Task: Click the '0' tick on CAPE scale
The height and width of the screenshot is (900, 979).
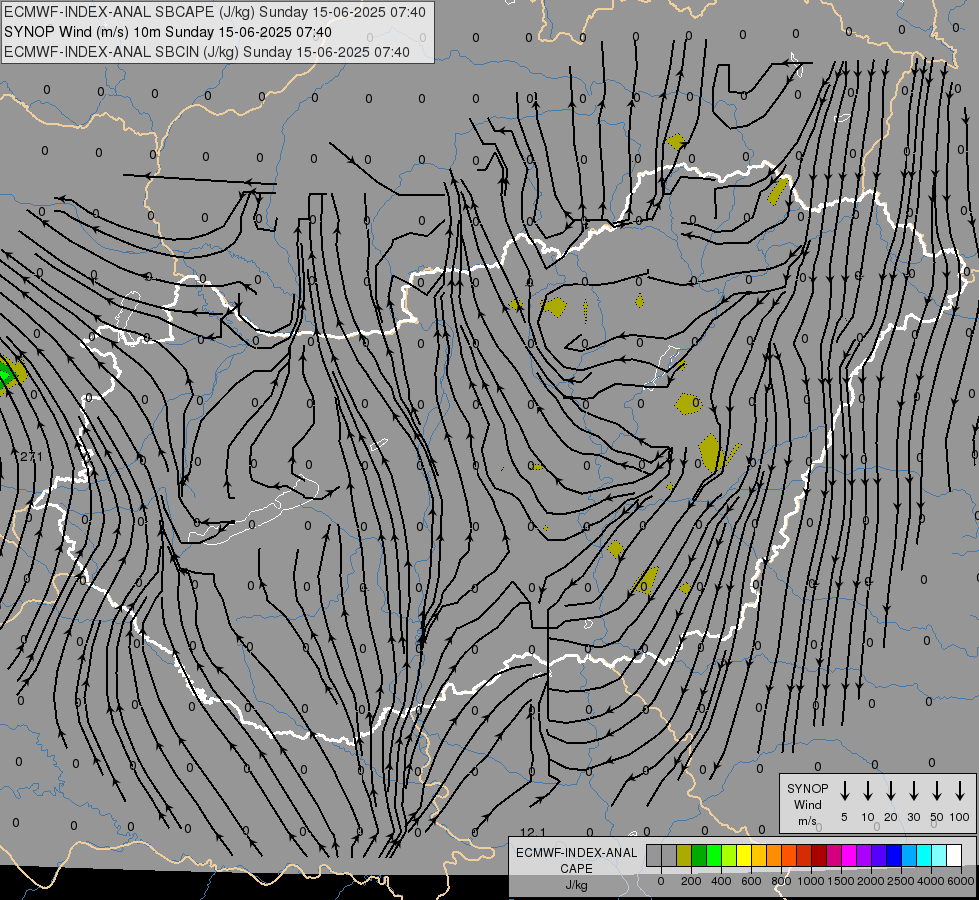Action: [x=661, y=881]
